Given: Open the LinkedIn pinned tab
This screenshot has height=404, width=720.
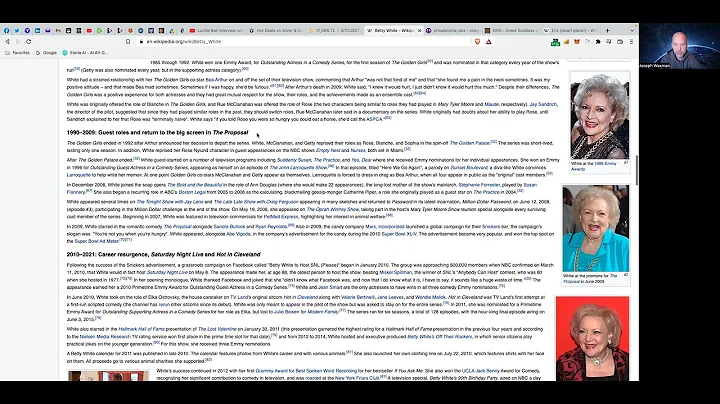Looking at the screenshot, I should click(38, 31).
